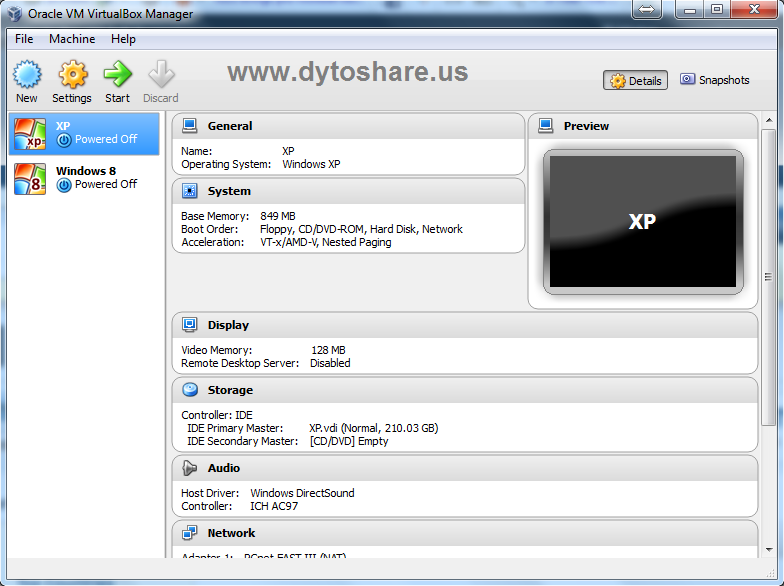Open the Machine menu
784x586 pixels.
[72, 39]
